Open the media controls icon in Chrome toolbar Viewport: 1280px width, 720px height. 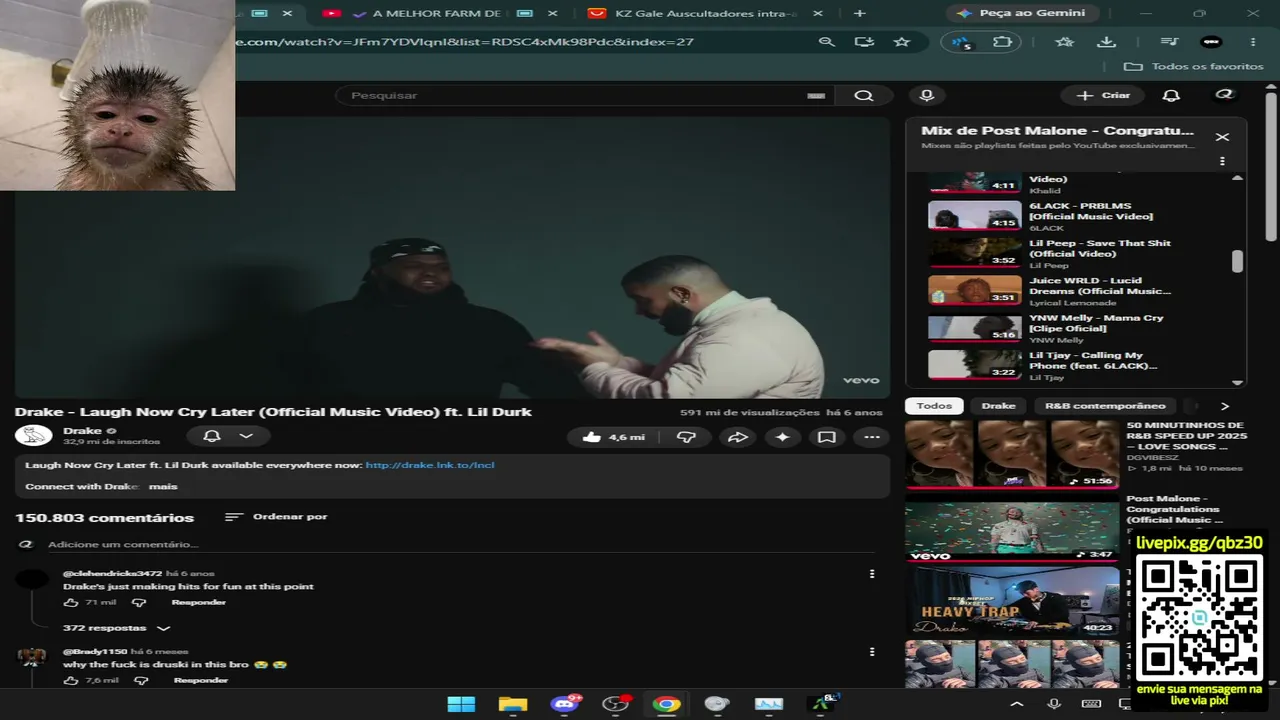pyautogui.click(x=1168, y=42)
